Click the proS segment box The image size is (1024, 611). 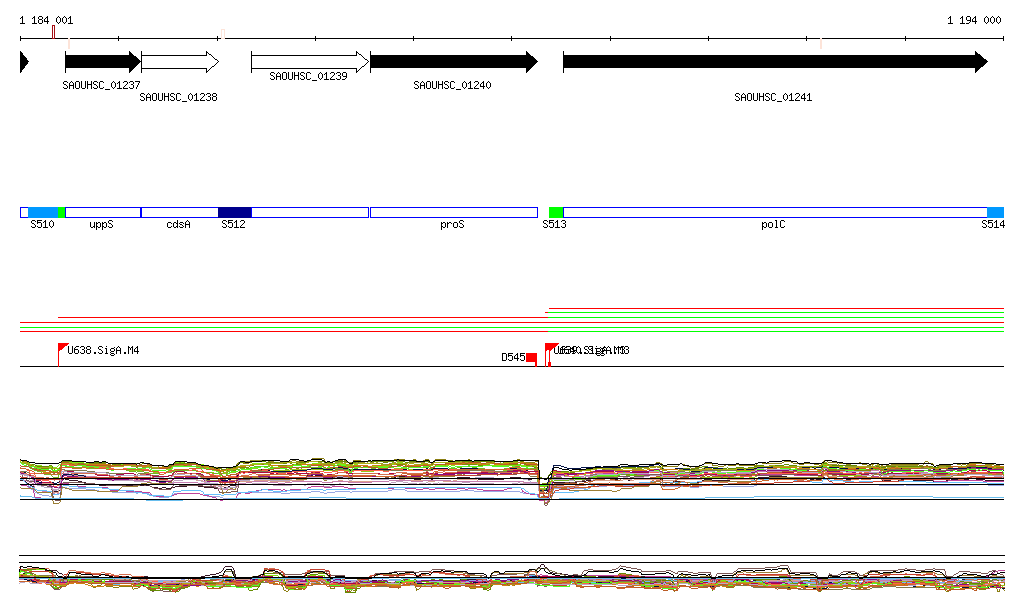pyautogui.click(x=453, y=212)
